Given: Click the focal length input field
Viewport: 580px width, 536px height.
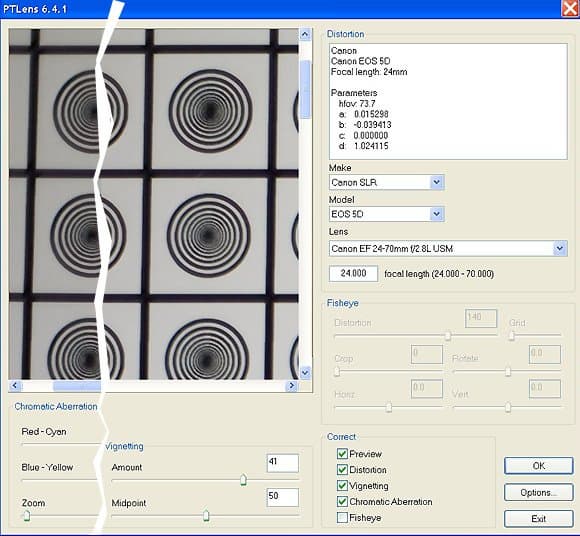Looking at the screenshot, I should pos(353,273).
